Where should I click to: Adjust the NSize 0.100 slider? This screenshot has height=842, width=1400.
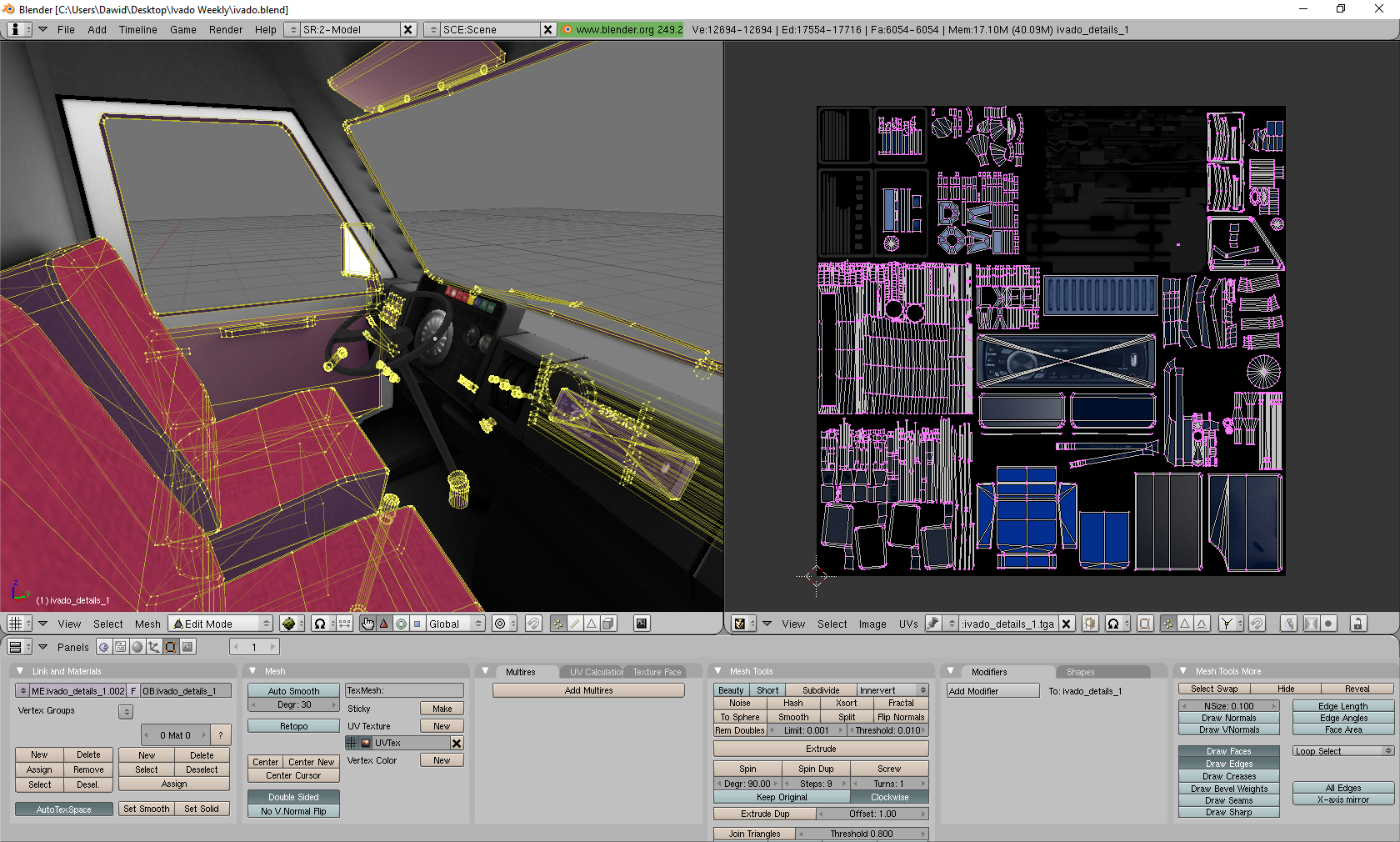point(1228,706)
